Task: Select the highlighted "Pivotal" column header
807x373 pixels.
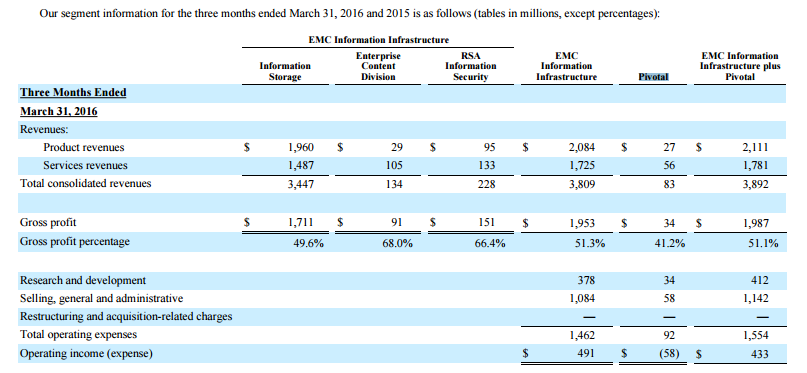Action: (x=653, y=77)
